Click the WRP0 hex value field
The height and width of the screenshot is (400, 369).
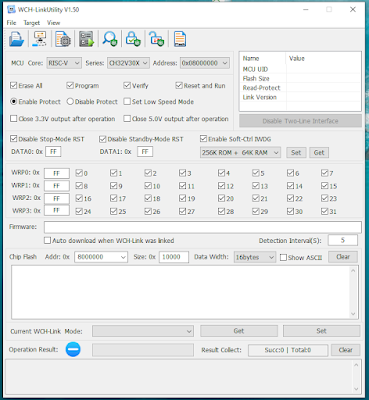point(57,173)
